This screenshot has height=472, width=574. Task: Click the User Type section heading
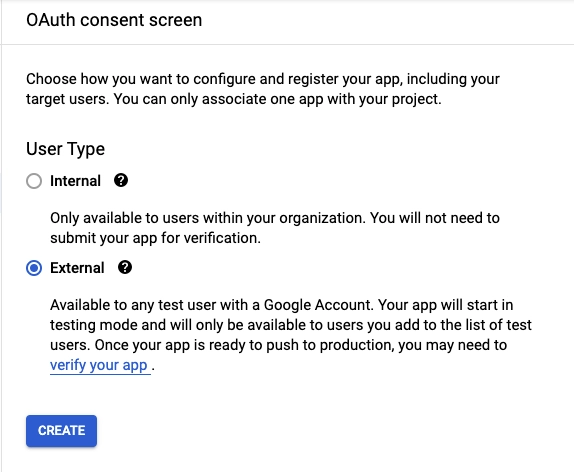click(x=66, y=149)
